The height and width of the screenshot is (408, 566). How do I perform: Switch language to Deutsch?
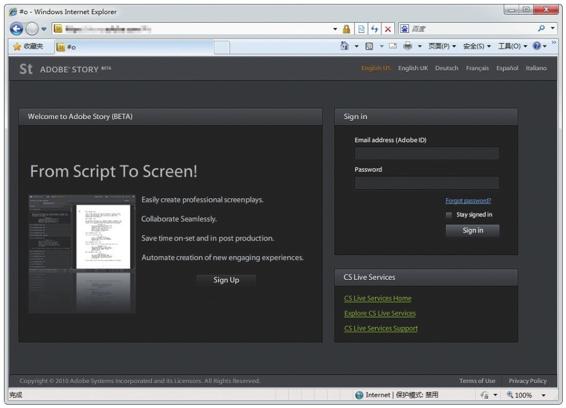coord(447,68)
